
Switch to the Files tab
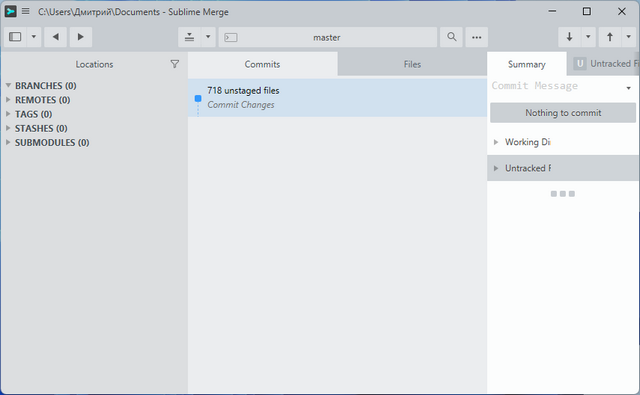point(412,64)
